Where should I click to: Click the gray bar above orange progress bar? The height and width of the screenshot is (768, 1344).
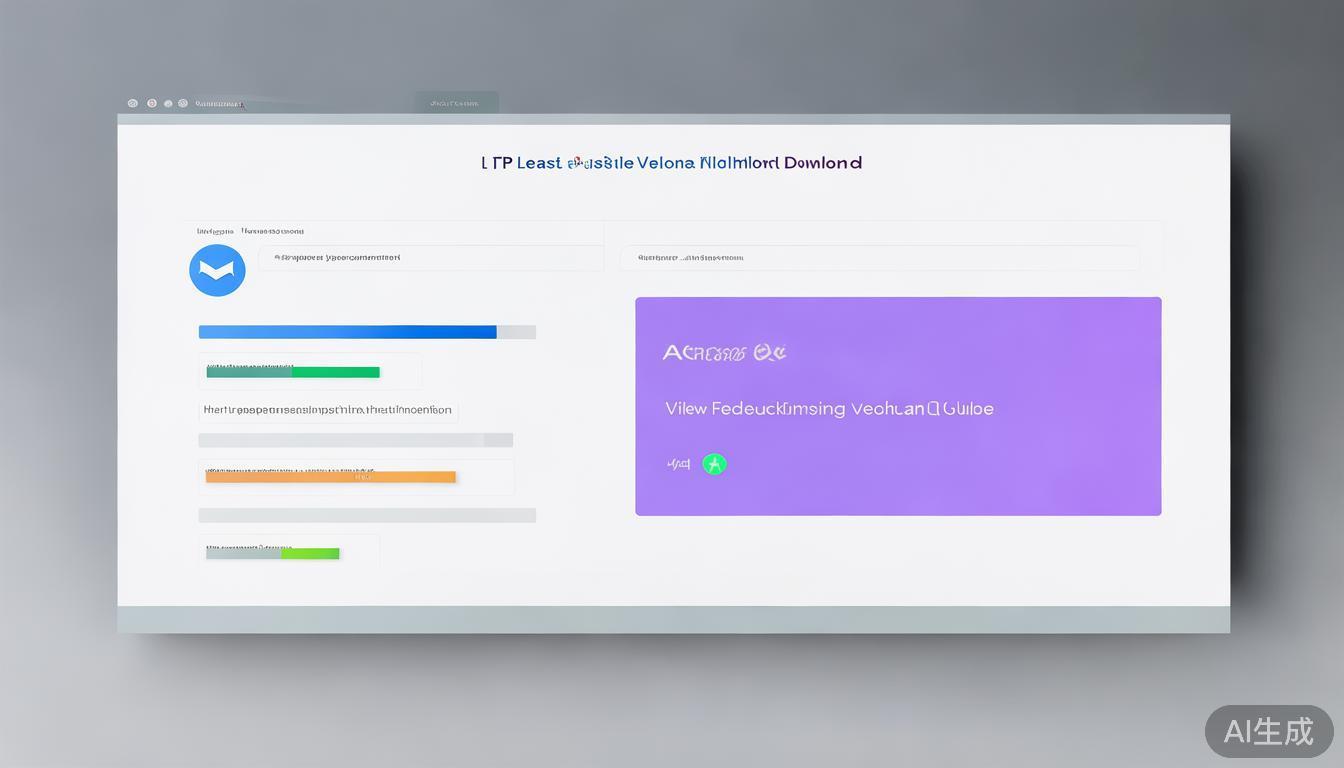tap(355, 440)
